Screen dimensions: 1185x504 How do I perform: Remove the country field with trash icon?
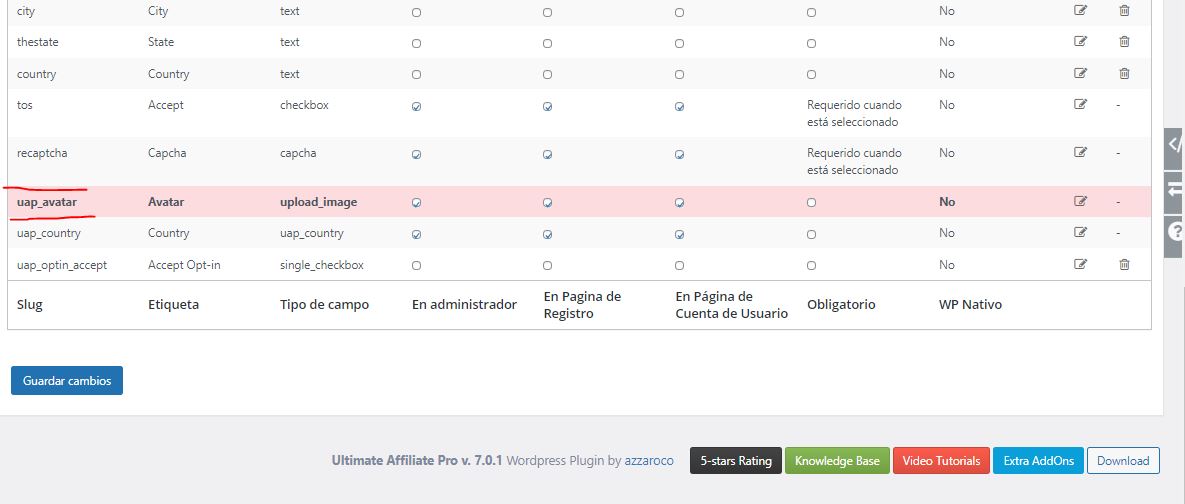click(x=1124, y=74)
